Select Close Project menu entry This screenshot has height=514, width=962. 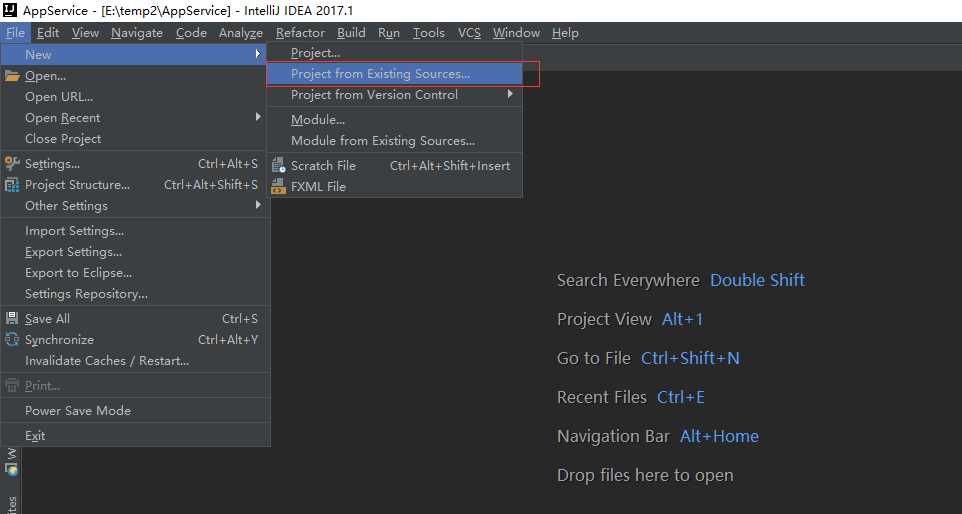point(134,139)
